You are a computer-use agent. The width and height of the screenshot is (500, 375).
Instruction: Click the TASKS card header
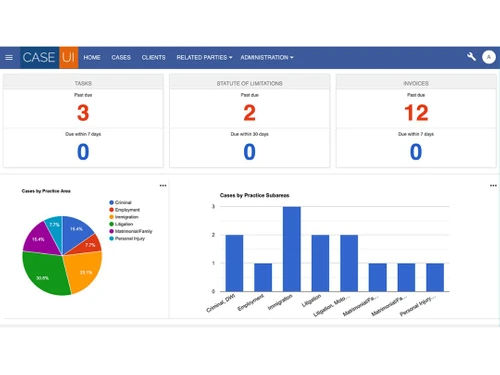(83, 83)
